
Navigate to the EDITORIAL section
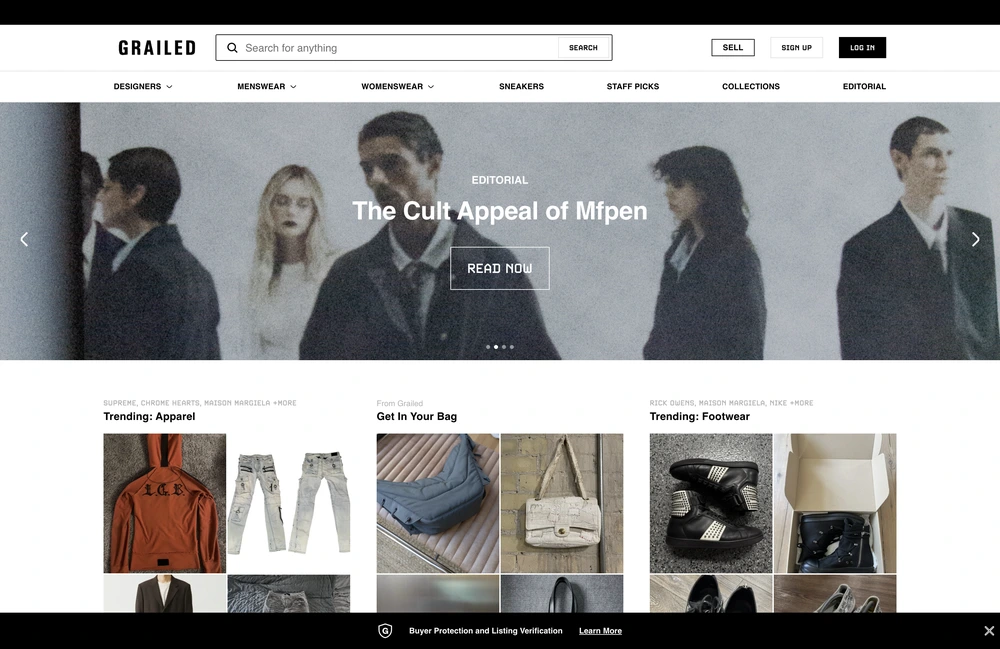coord(864,86)
